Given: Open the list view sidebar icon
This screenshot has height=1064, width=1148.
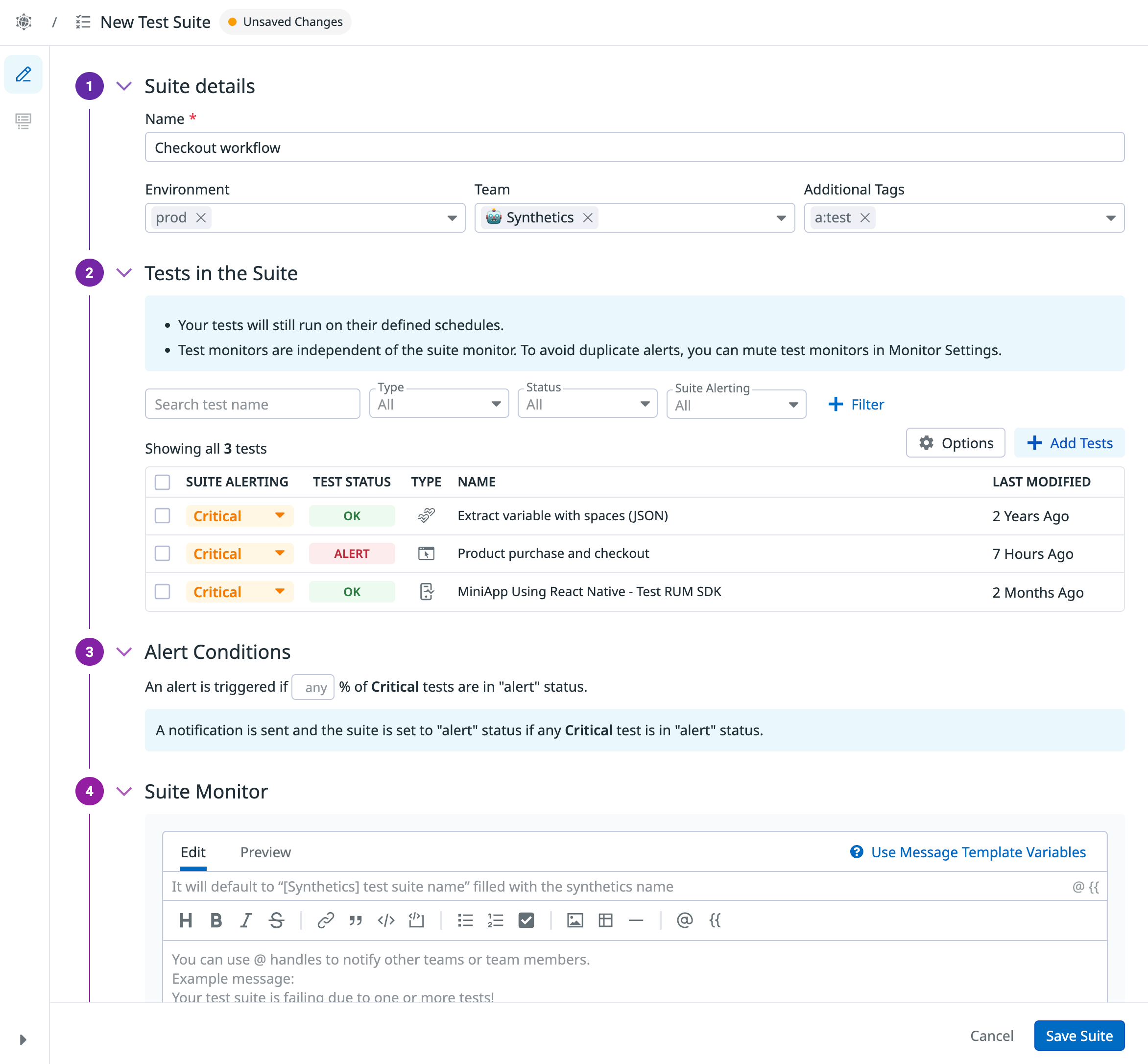Looking at the screenshot, I should [x=23, y=121].
